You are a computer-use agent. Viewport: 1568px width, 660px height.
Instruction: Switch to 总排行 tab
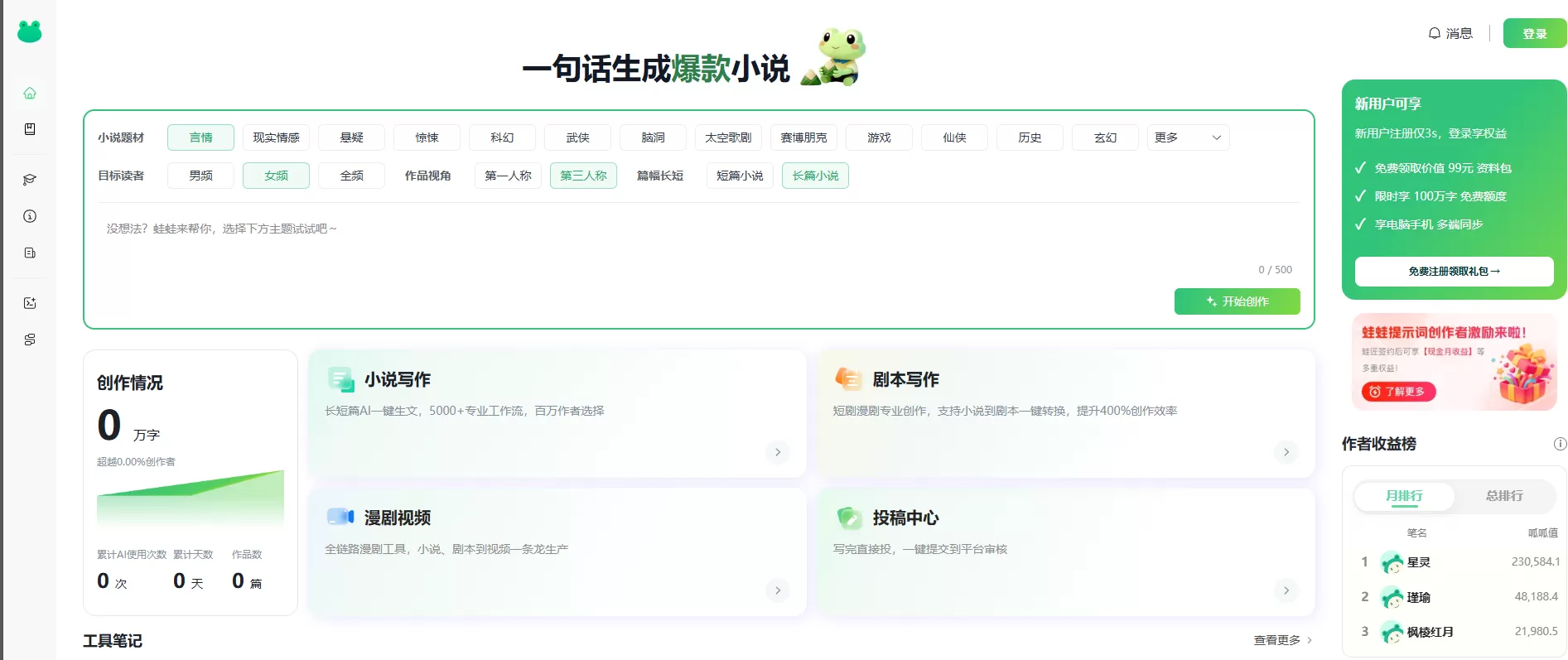(1504, 496)
